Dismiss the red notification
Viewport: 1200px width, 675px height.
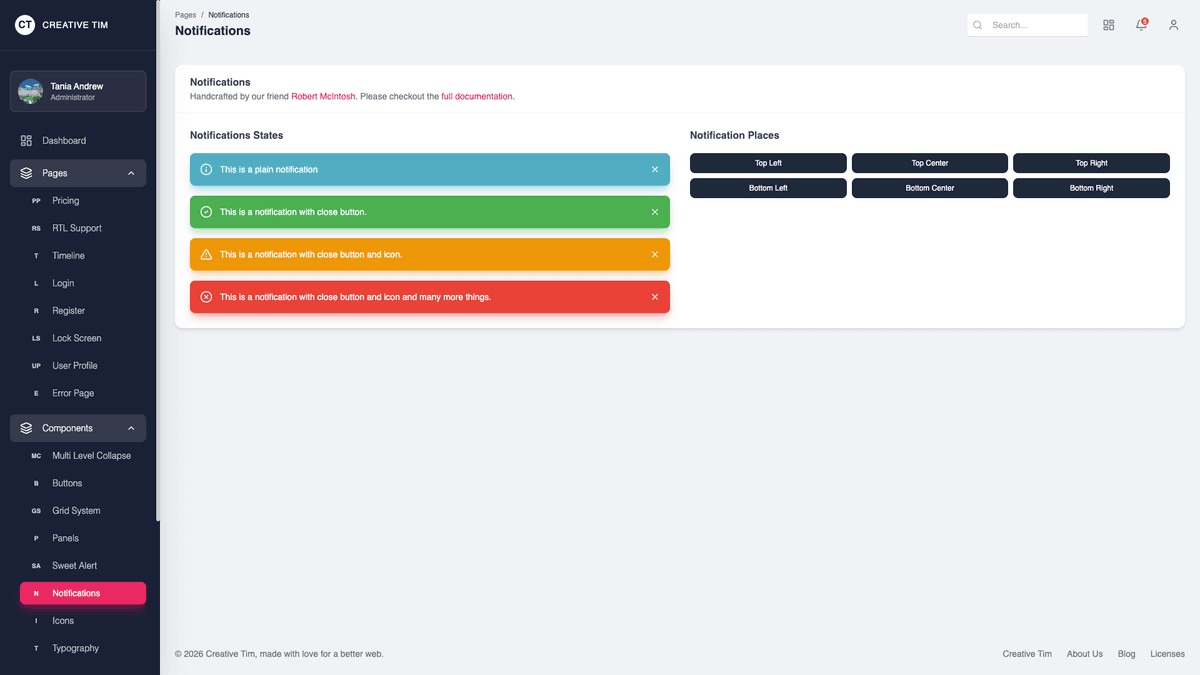tap(655, 296)
